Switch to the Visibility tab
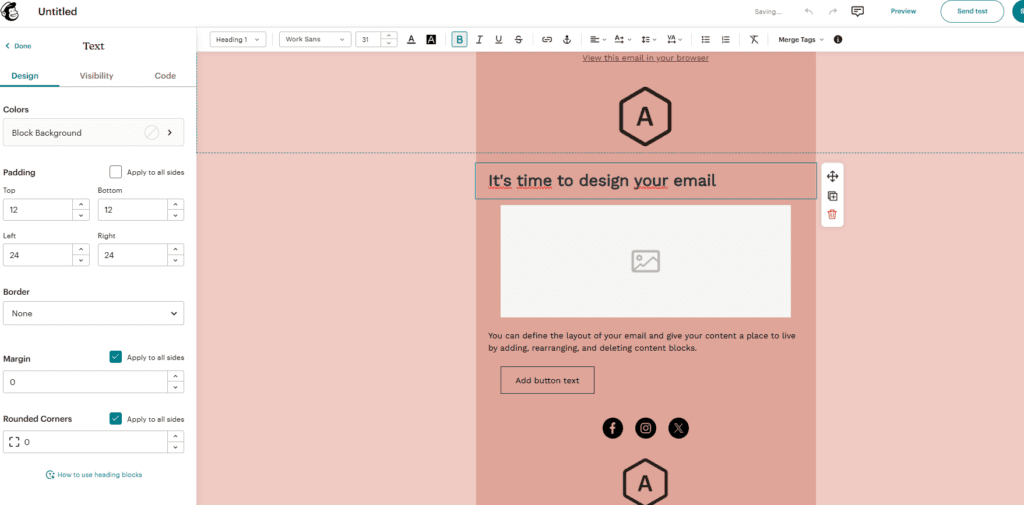The width and height of the screenshot is (1024, 505). pyautogui.click(x=97, y=76)
